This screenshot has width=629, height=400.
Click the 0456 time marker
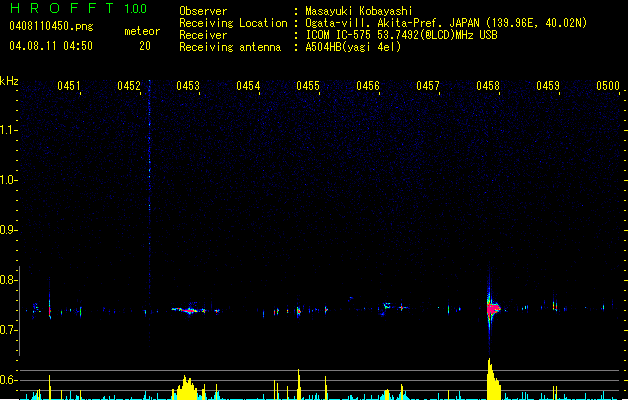coord(368,86)
